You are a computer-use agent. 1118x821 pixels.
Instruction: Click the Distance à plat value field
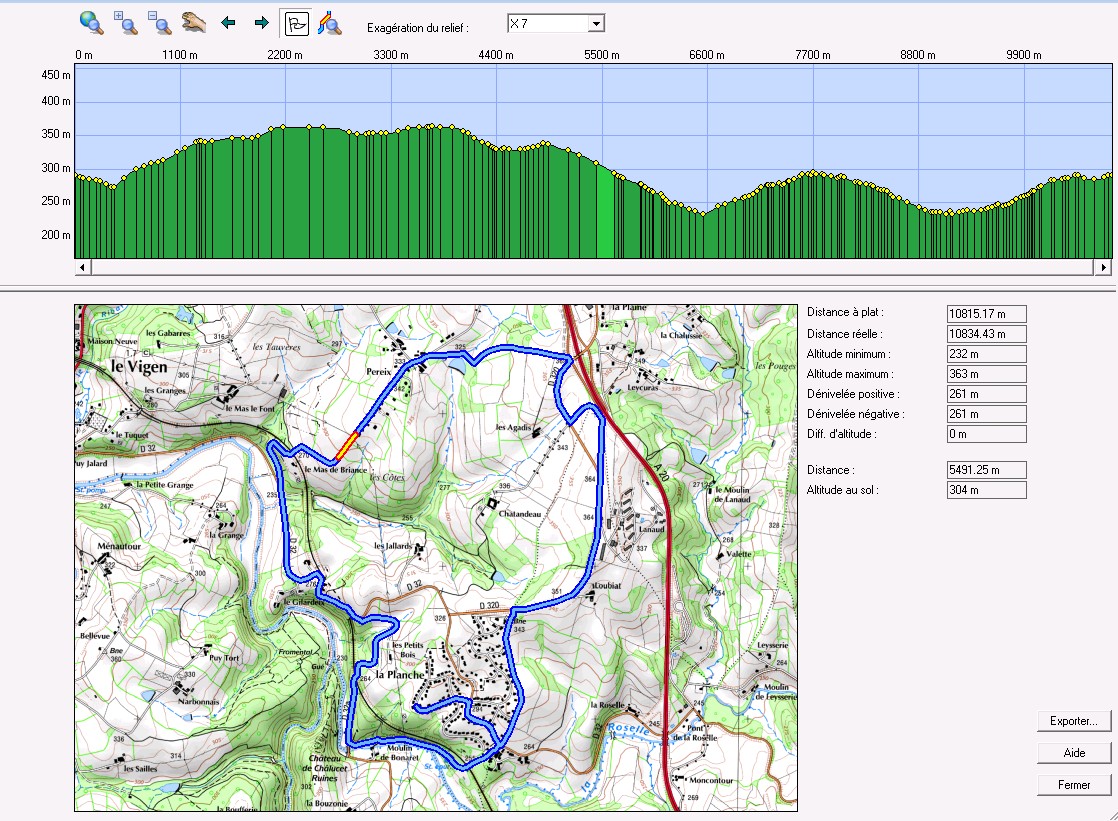tap(986, 314)
